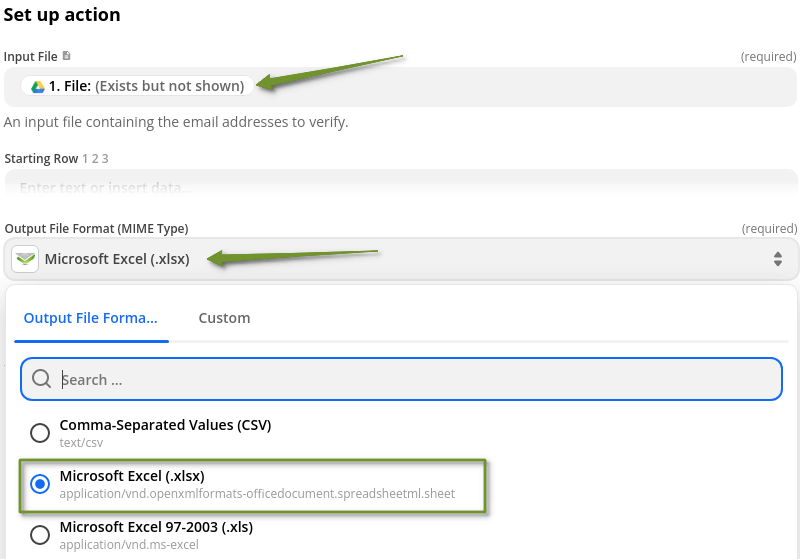Click the 1 2 3 number icon beside Starting Row
The image size is (800, 560).
point(95,158)
